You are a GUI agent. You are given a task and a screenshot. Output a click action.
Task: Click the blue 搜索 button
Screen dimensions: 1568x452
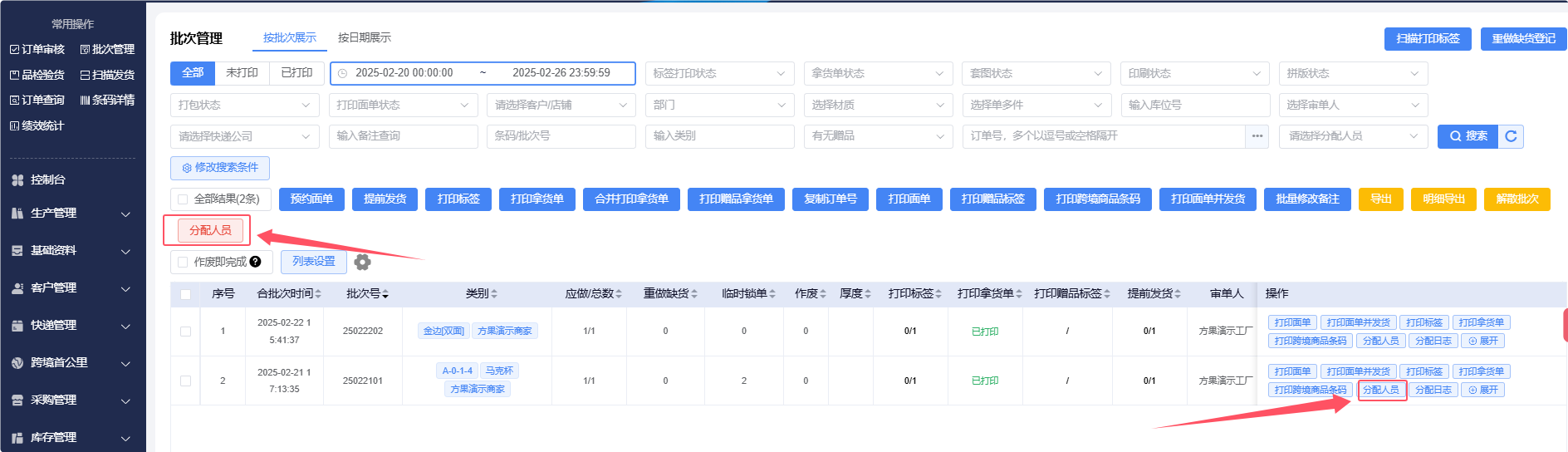[1468, 136]
